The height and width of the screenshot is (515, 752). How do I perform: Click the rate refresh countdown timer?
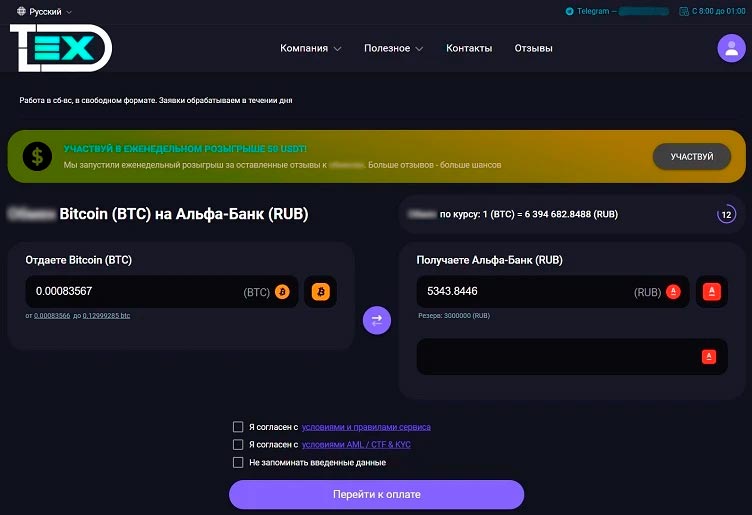pos(727,214)
